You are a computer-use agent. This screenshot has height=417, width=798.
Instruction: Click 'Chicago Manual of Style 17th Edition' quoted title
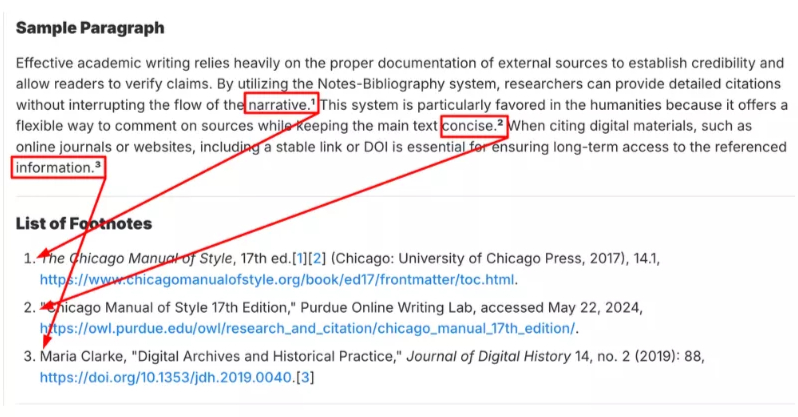170,308
